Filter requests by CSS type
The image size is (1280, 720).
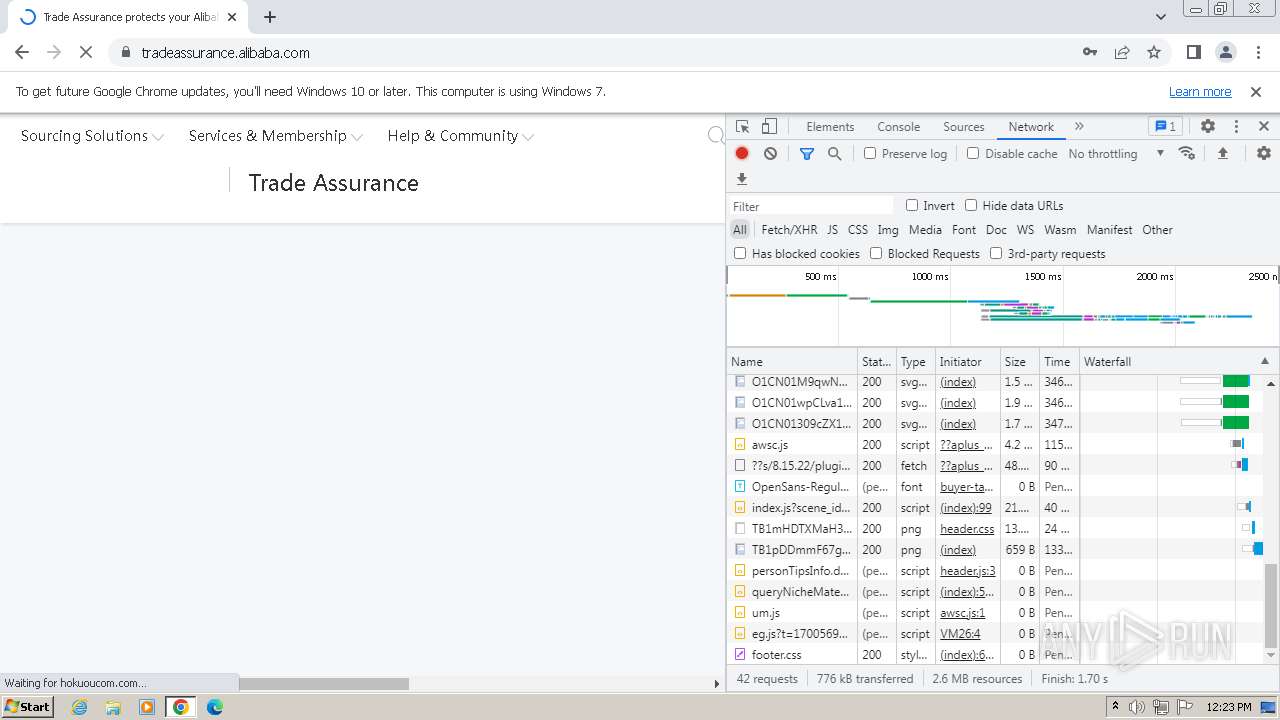point(858,230)
